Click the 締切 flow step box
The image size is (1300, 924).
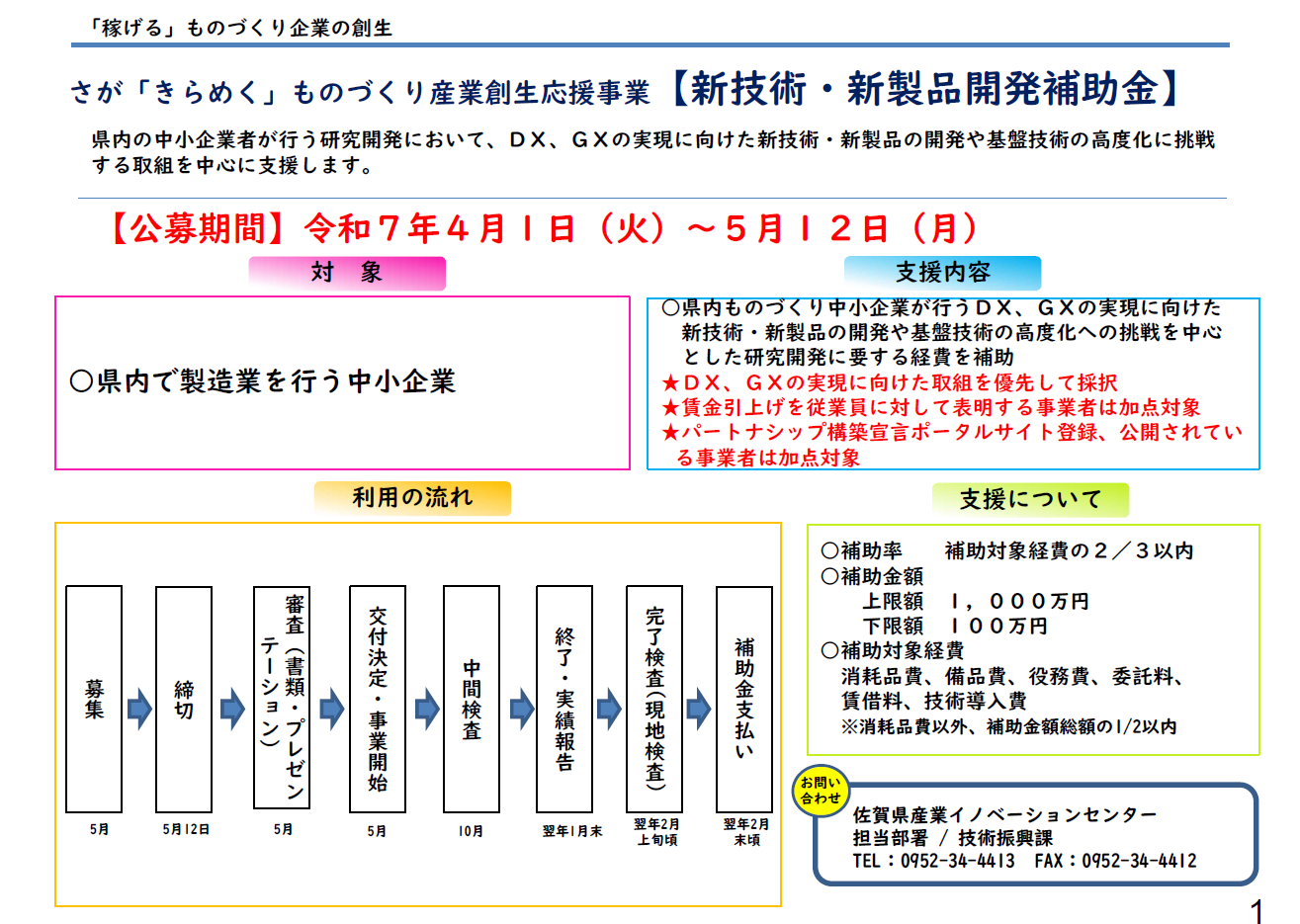(184, 699)
